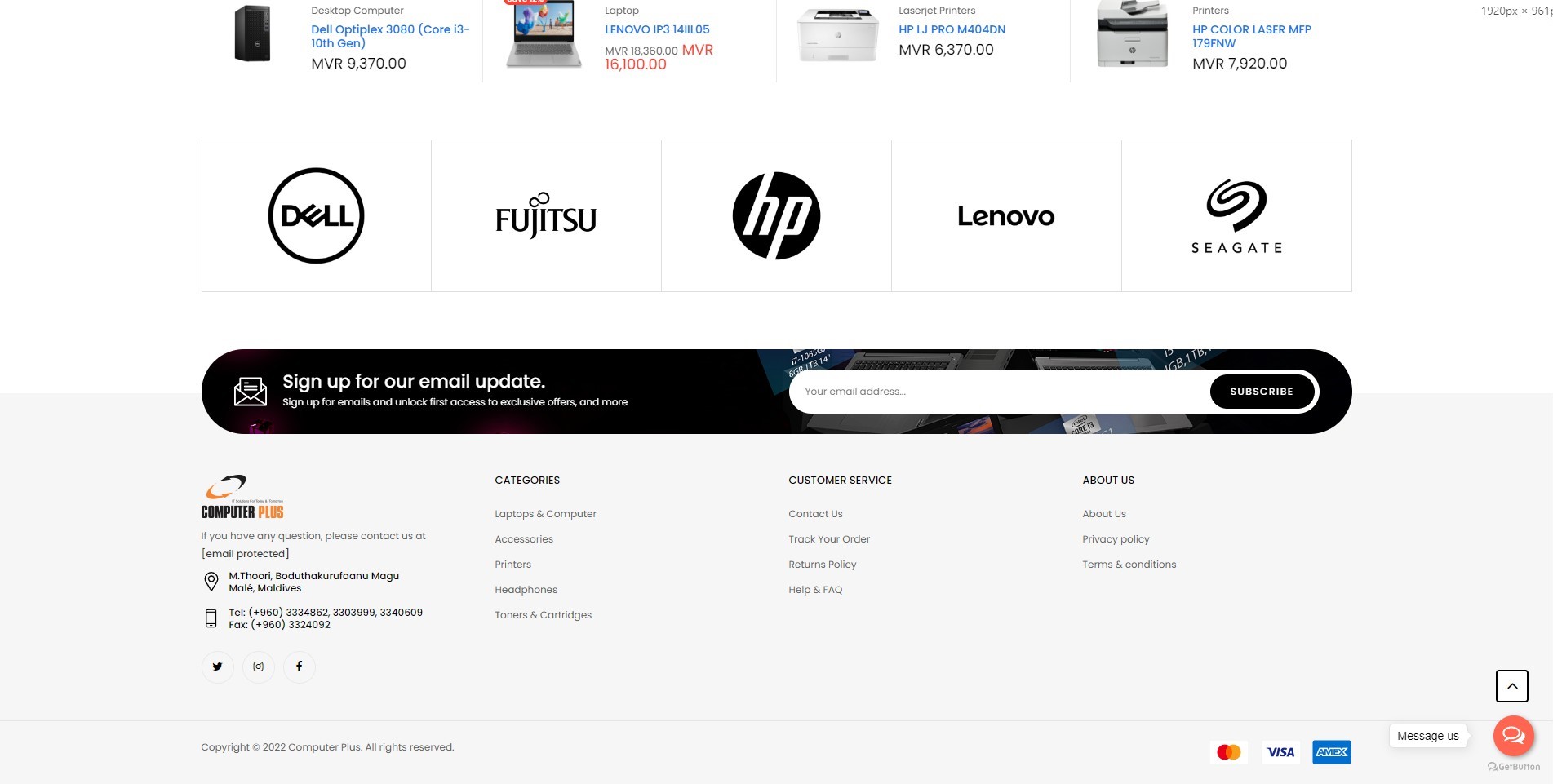Click the Copyright 2022 Computer Plus text
The image size is (1553, 784).
327,747
